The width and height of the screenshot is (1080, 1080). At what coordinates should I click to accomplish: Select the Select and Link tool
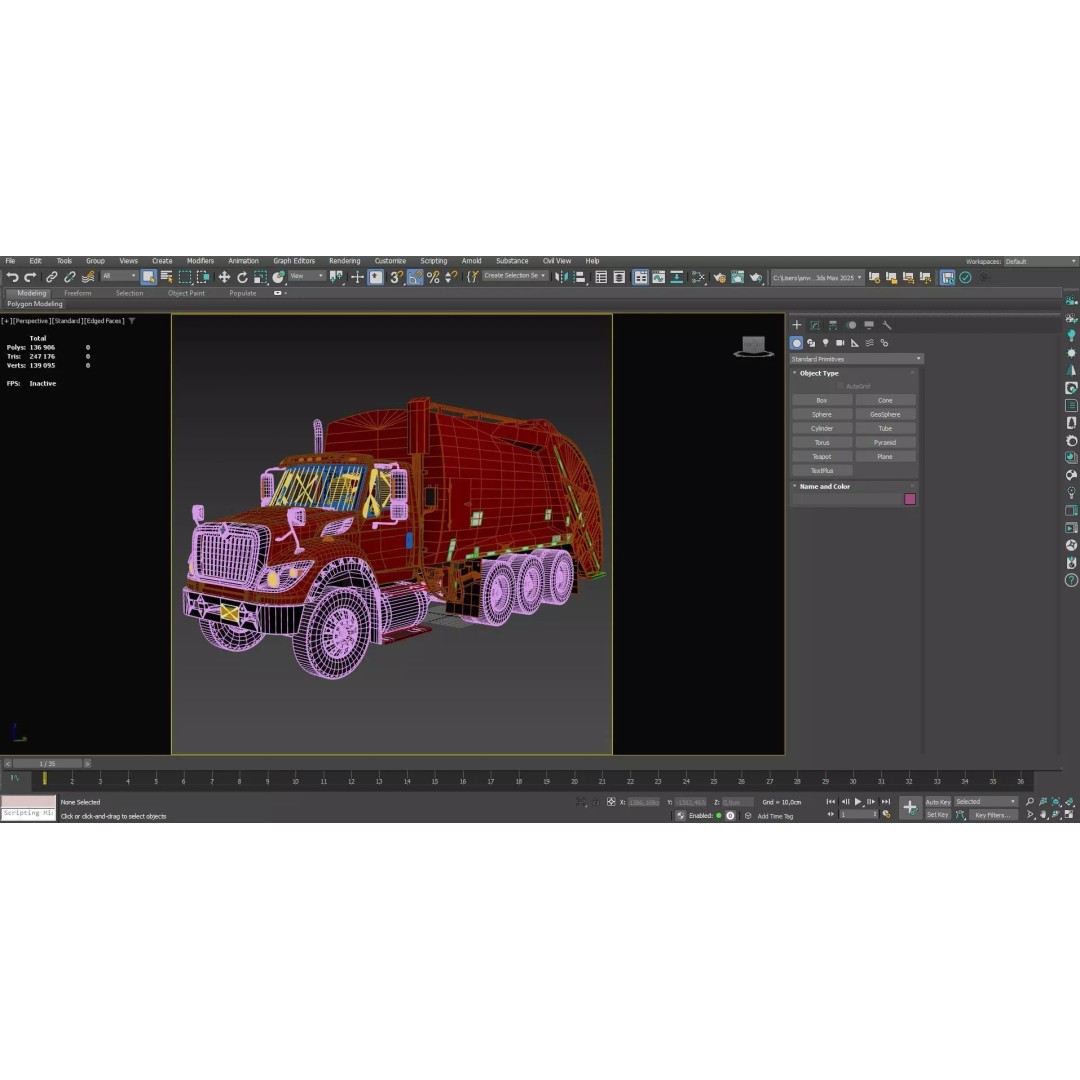52,277
